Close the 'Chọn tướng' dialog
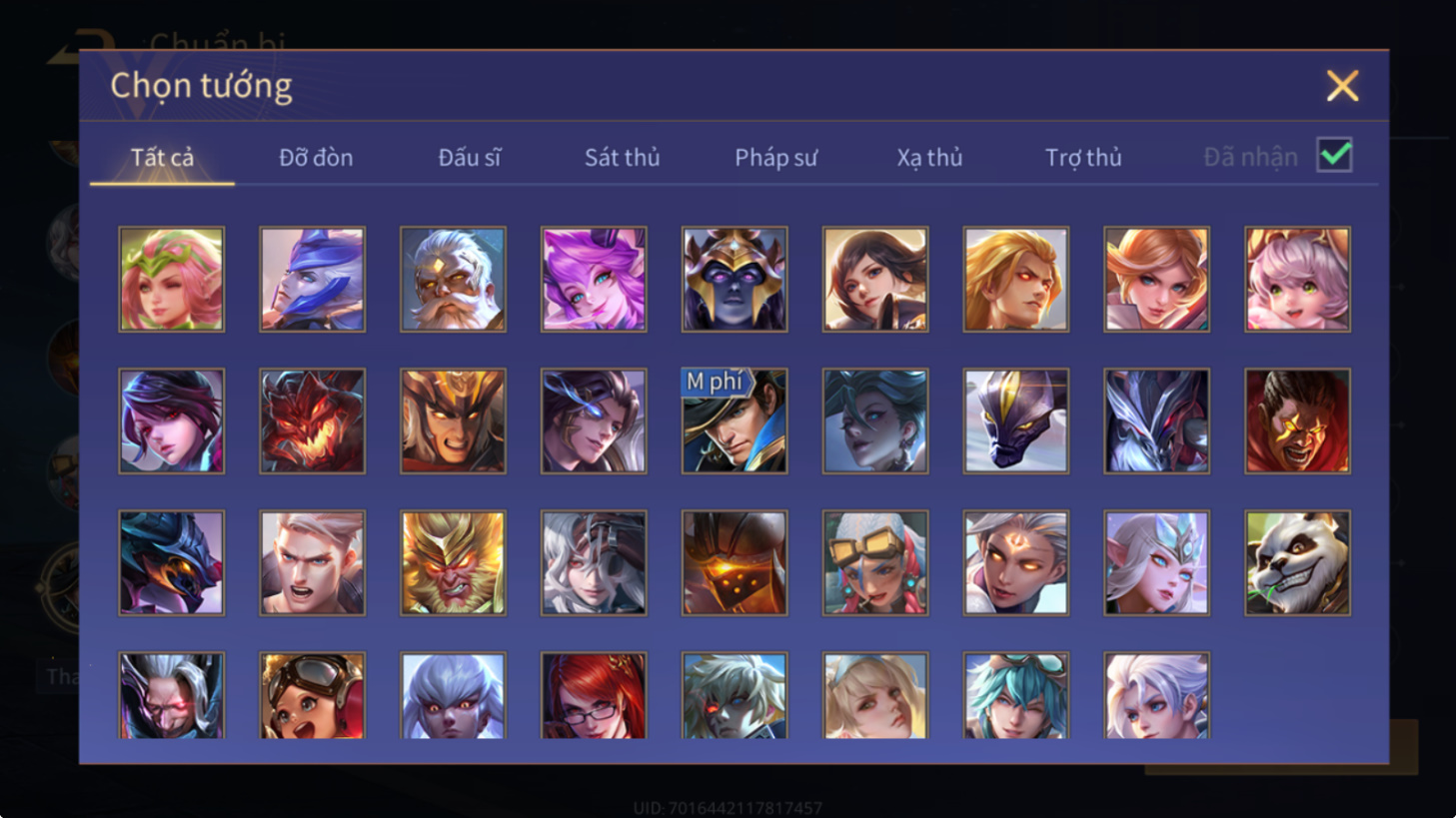This screenshot has width=1456, height=818. point(1342,86)
